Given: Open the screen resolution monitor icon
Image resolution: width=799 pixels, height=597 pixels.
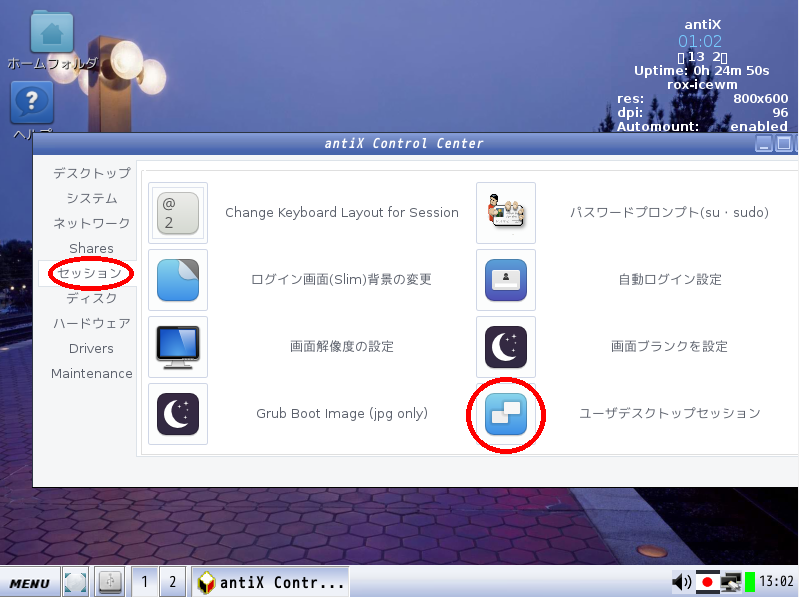Looking at the screenshot, I should click(178, 347).
